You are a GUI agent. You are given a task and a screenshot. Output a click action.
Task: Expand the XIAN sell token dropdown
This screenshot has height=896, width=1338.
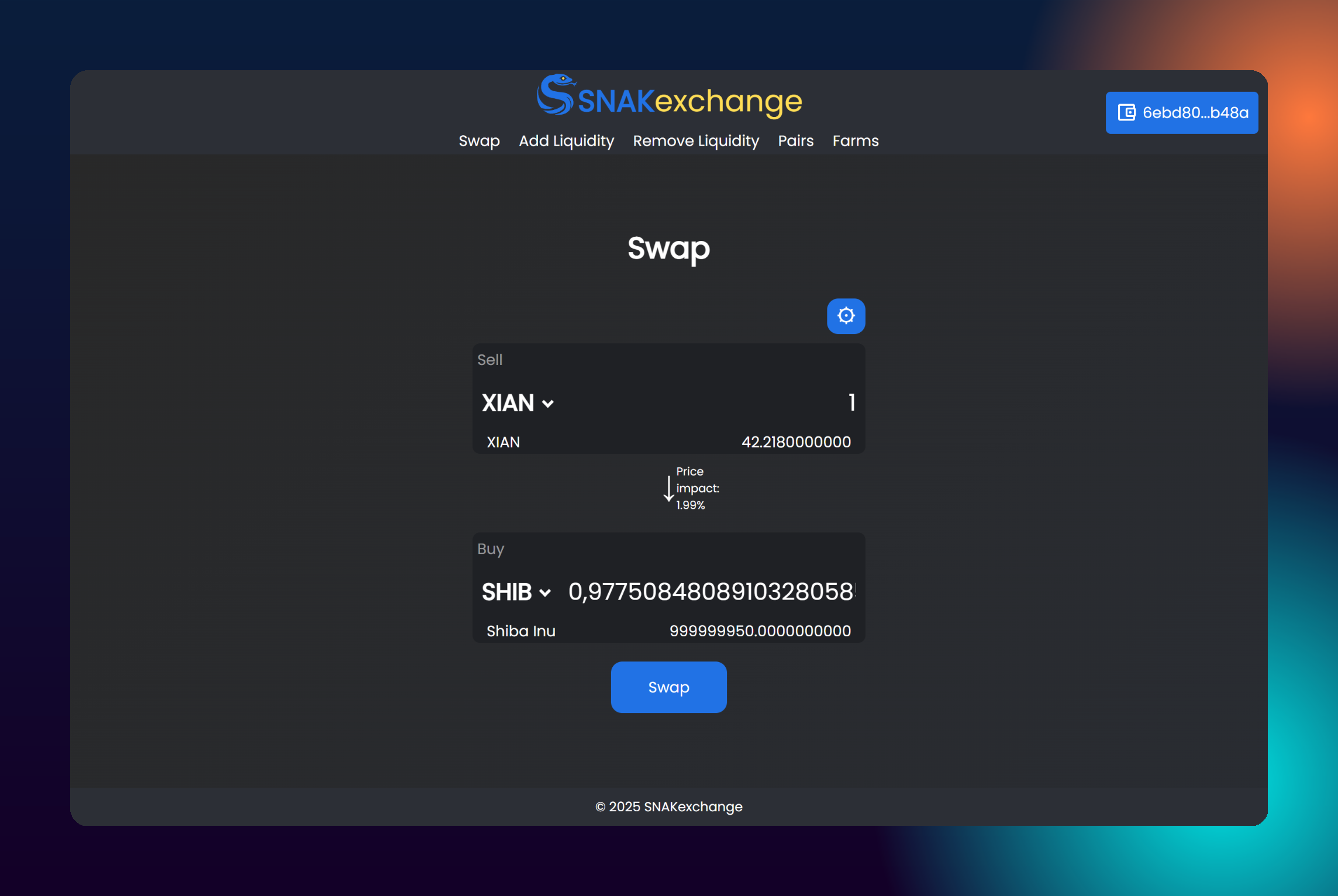[x=518, y=403]
